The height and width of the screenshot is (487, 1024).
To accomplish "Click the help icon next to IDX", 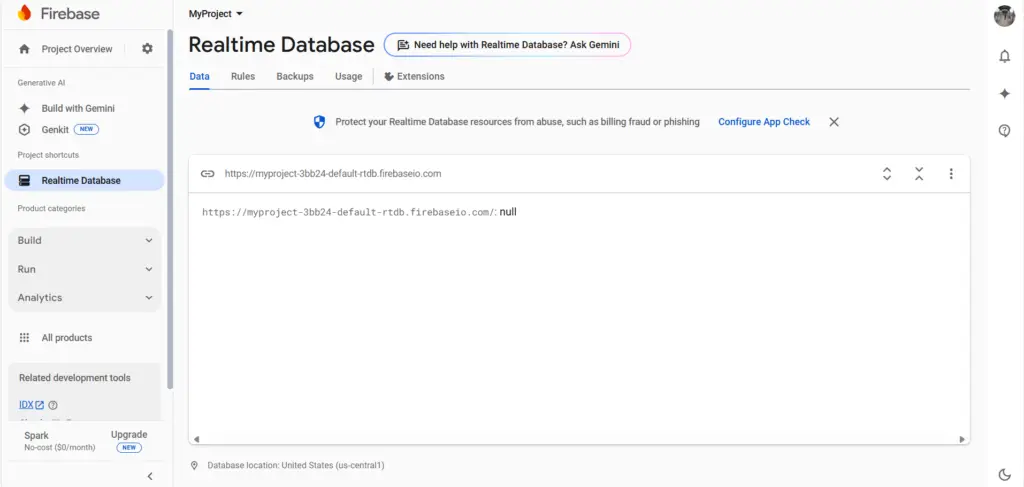I will click(x=53, y=405).
